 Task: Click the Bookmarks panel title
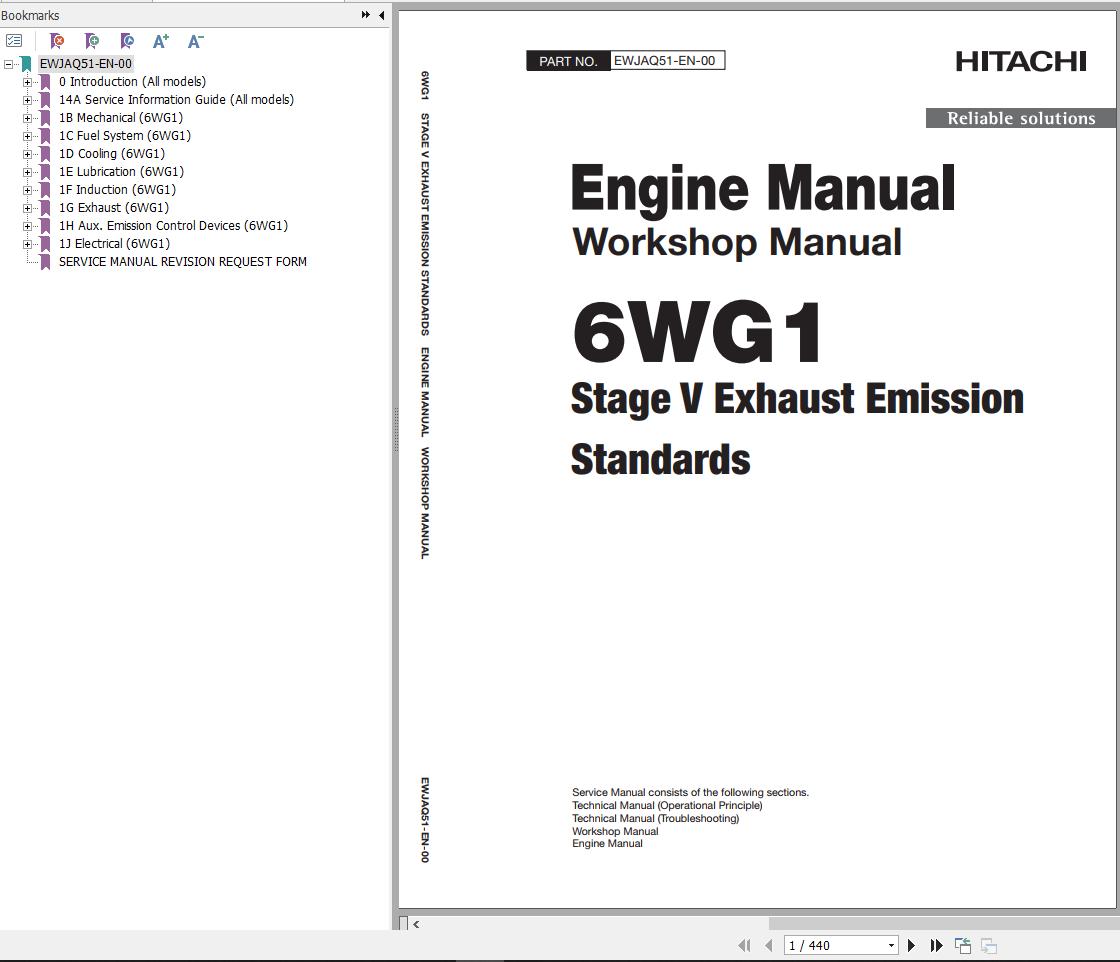(30, 15)
